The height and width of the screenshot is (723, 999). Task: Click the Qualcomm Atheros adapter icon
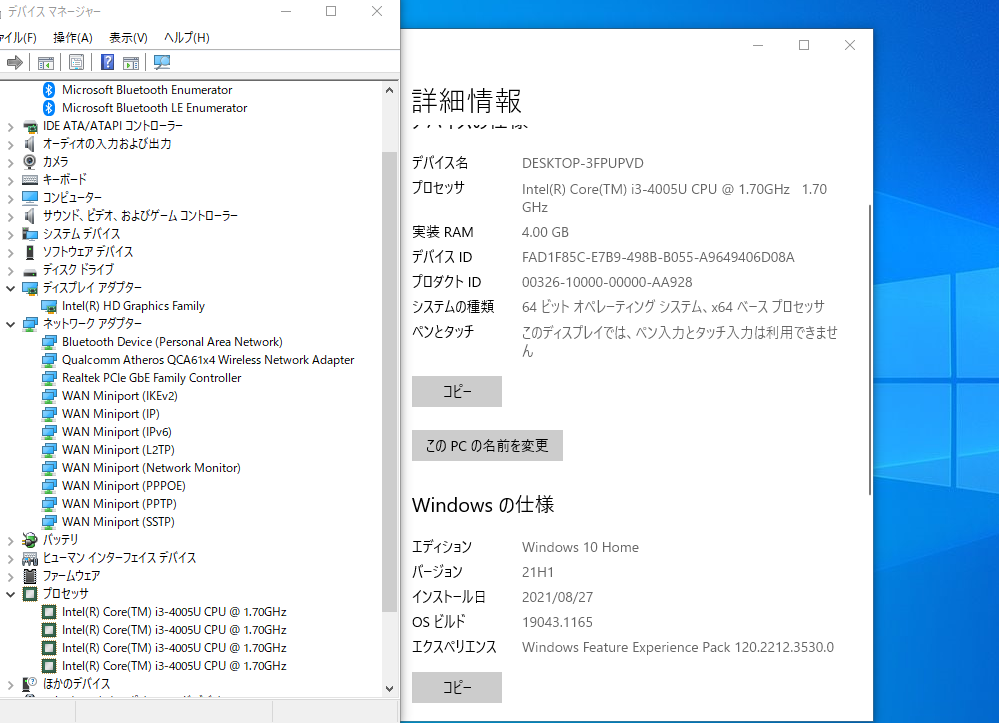pyautogui.click(x=49, y=360)
